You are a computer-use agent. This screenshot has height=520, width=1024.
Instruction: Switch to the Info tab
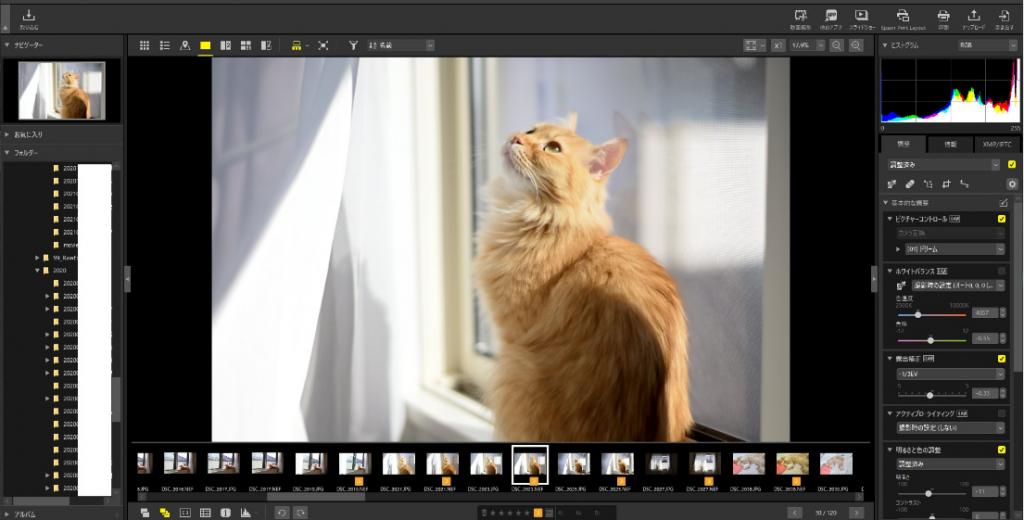pos(949,144)
